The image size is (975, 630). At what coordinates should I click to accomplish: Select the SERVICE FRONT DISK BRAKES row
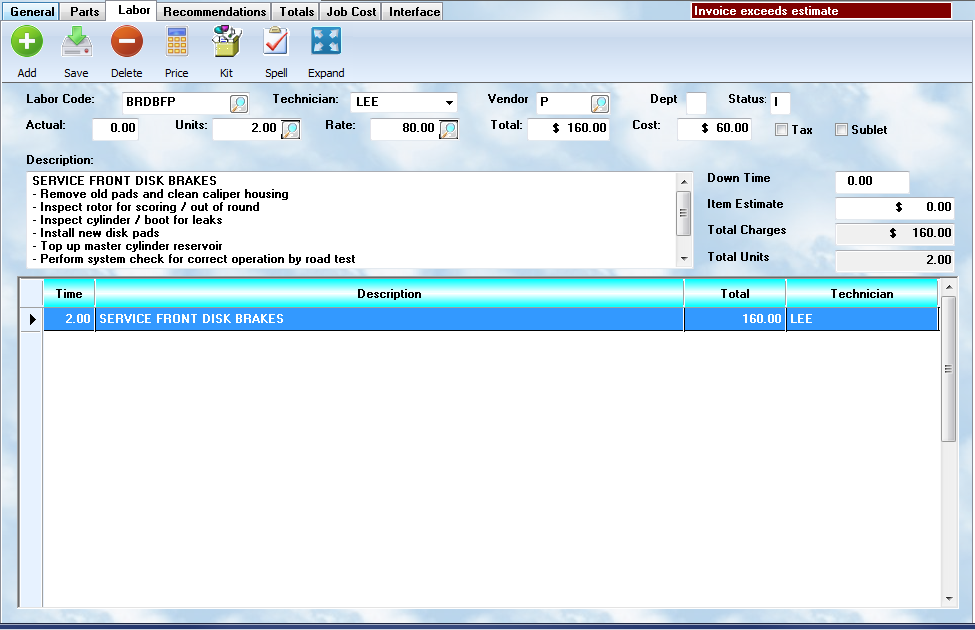390,319
